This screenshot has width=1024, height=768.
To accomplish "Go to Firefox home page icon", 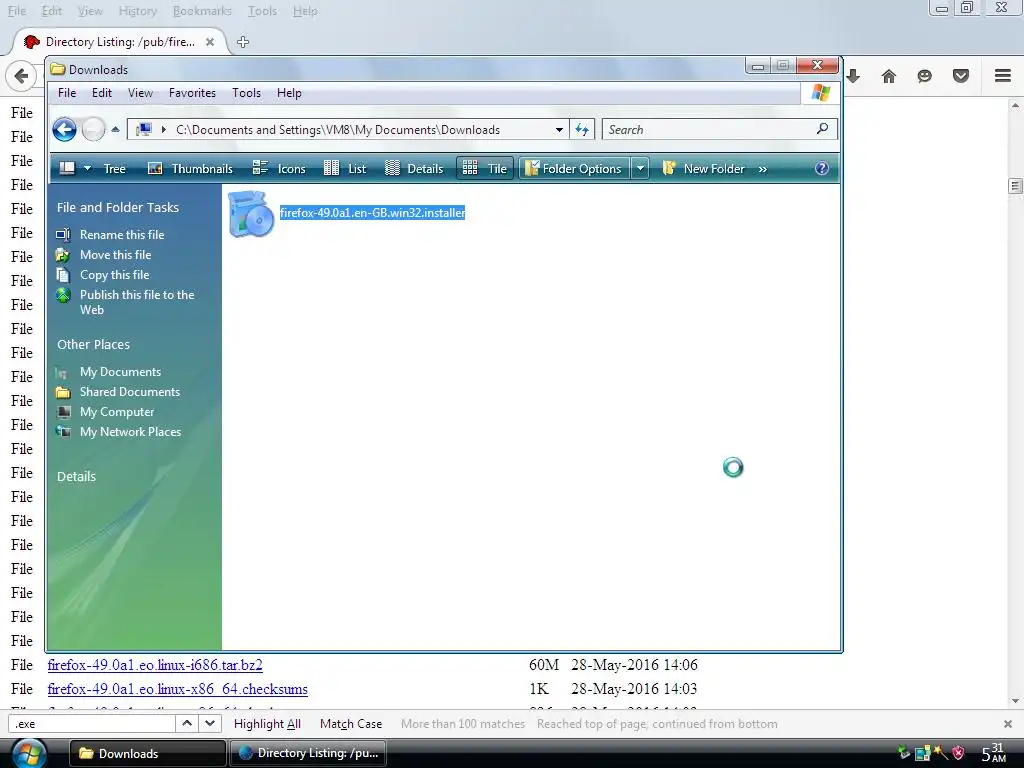I will pos(889,76).
